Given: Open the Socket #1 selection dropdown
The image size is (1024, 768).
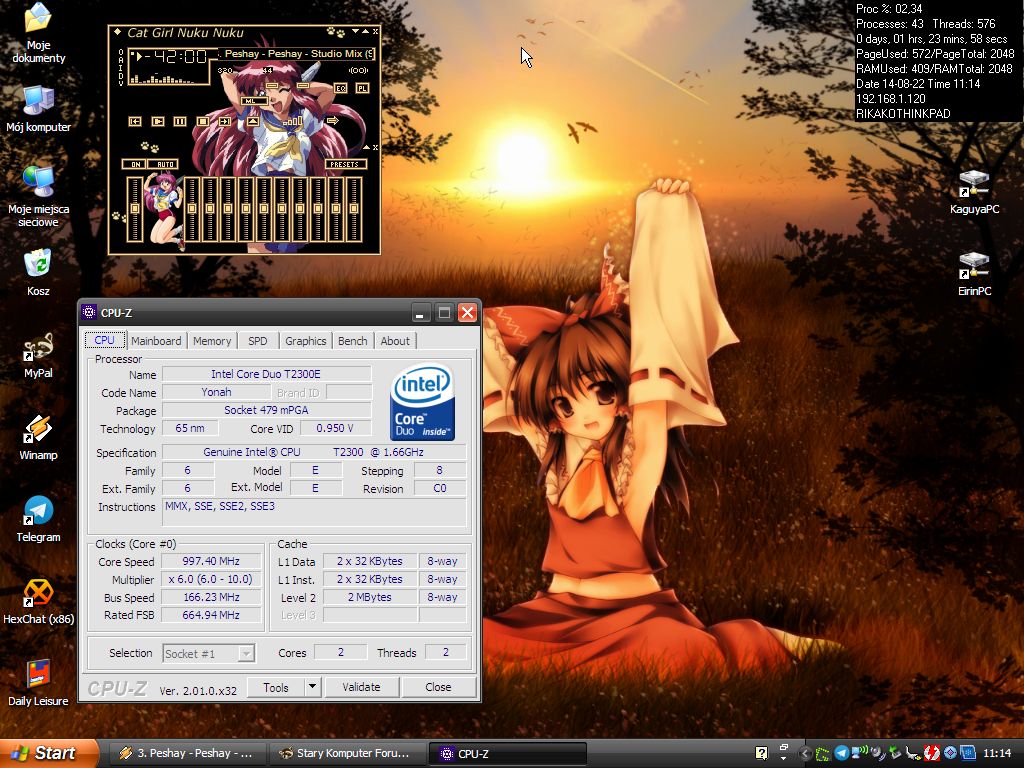Looking at the screenshot, I should (x=209, y=653).
